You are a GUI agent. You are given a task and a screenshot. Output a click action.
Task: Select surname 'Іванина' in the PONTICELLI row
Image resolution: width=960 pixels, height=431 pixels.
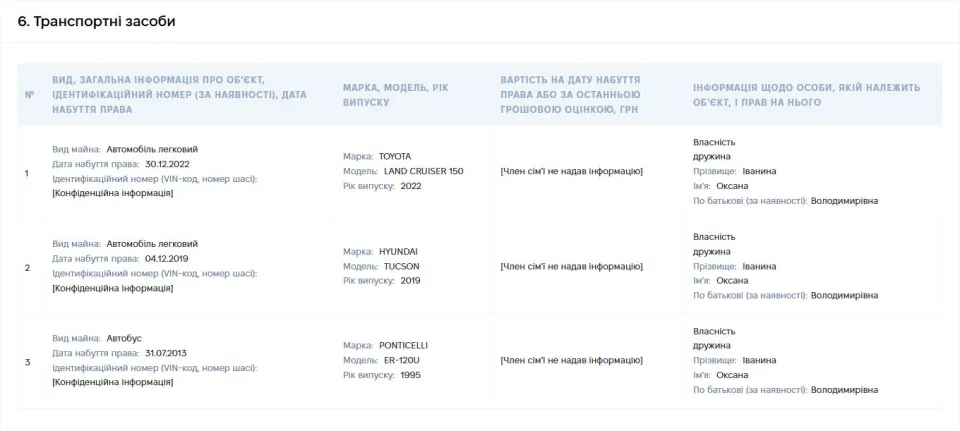coord(759,361)
